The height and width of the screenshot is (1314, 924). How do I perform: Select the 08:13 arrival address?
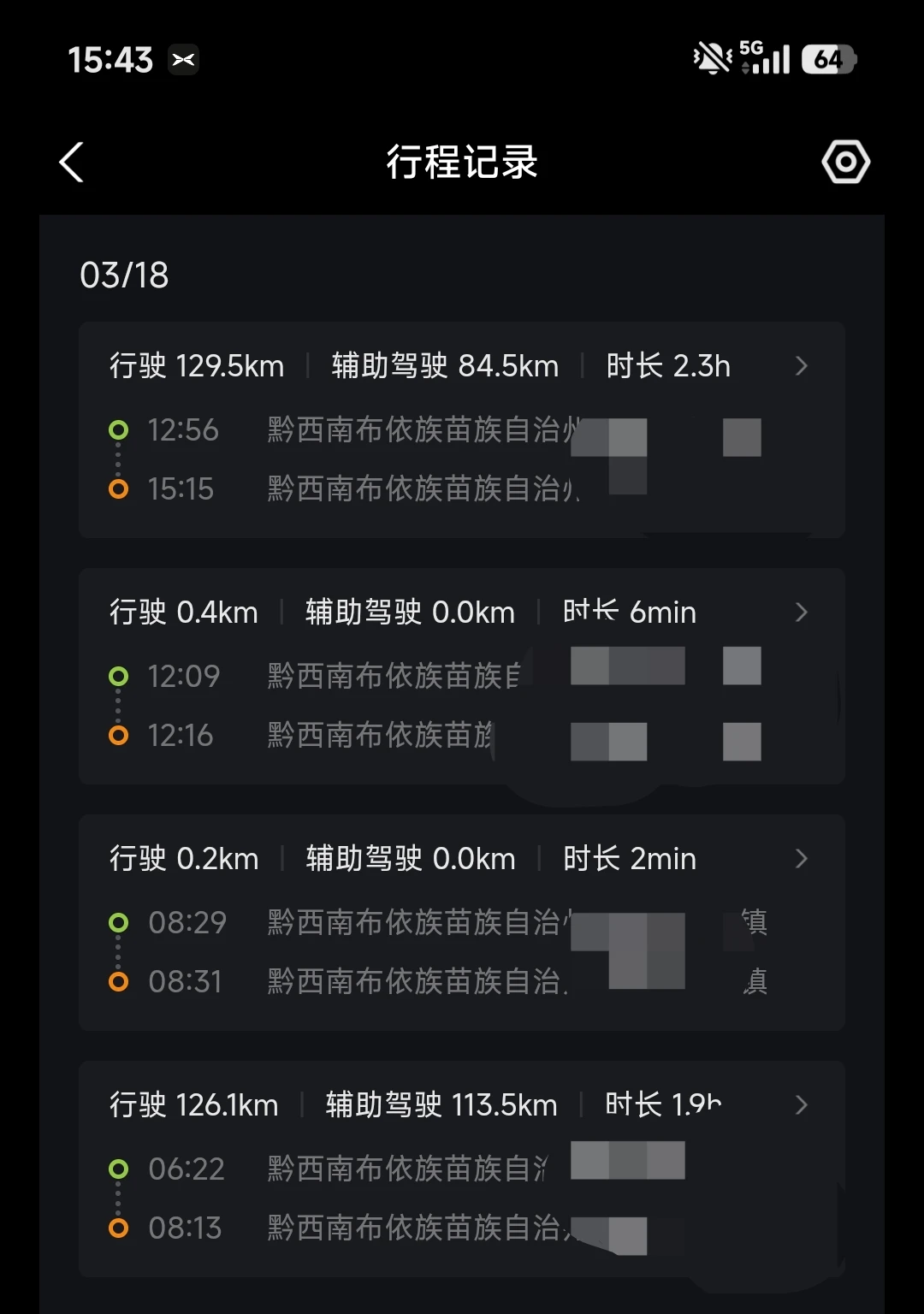415,1228
